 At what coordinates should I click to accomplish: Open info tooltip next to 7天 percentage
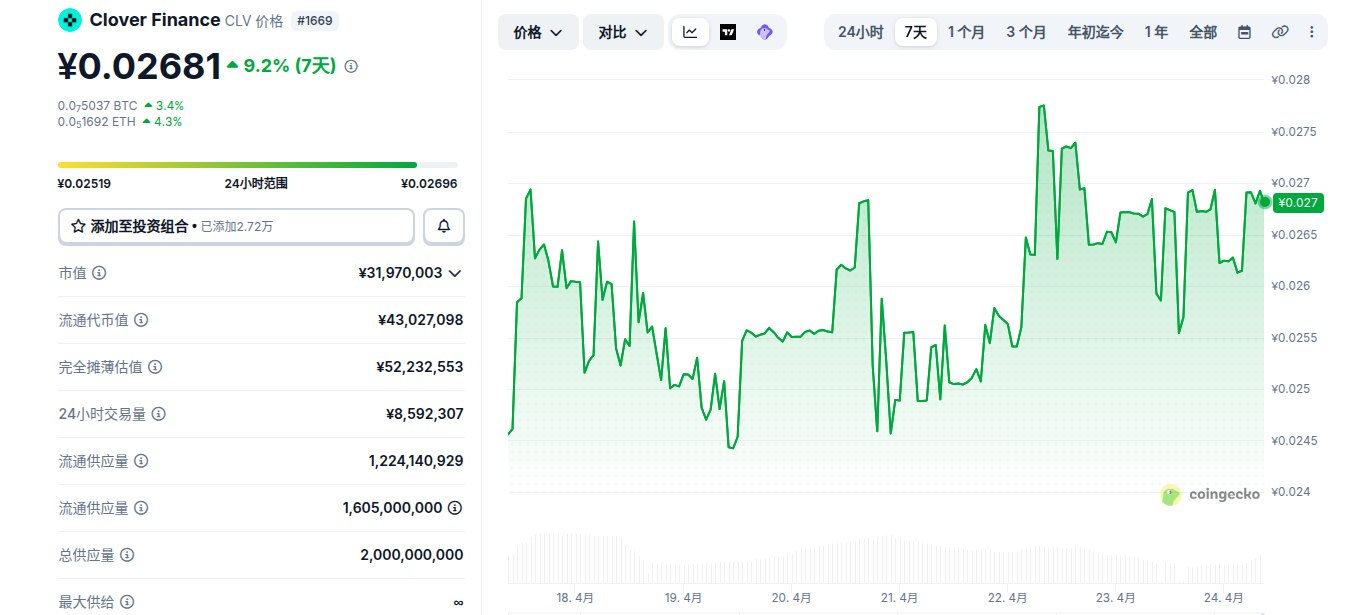click(351, 66)
